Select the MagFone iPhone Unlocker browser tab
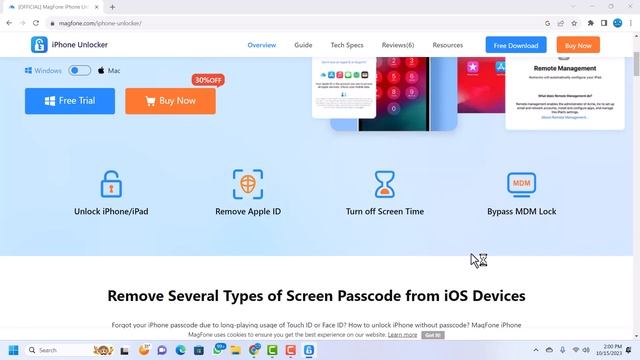640x360 pixels. pos(53,7)
